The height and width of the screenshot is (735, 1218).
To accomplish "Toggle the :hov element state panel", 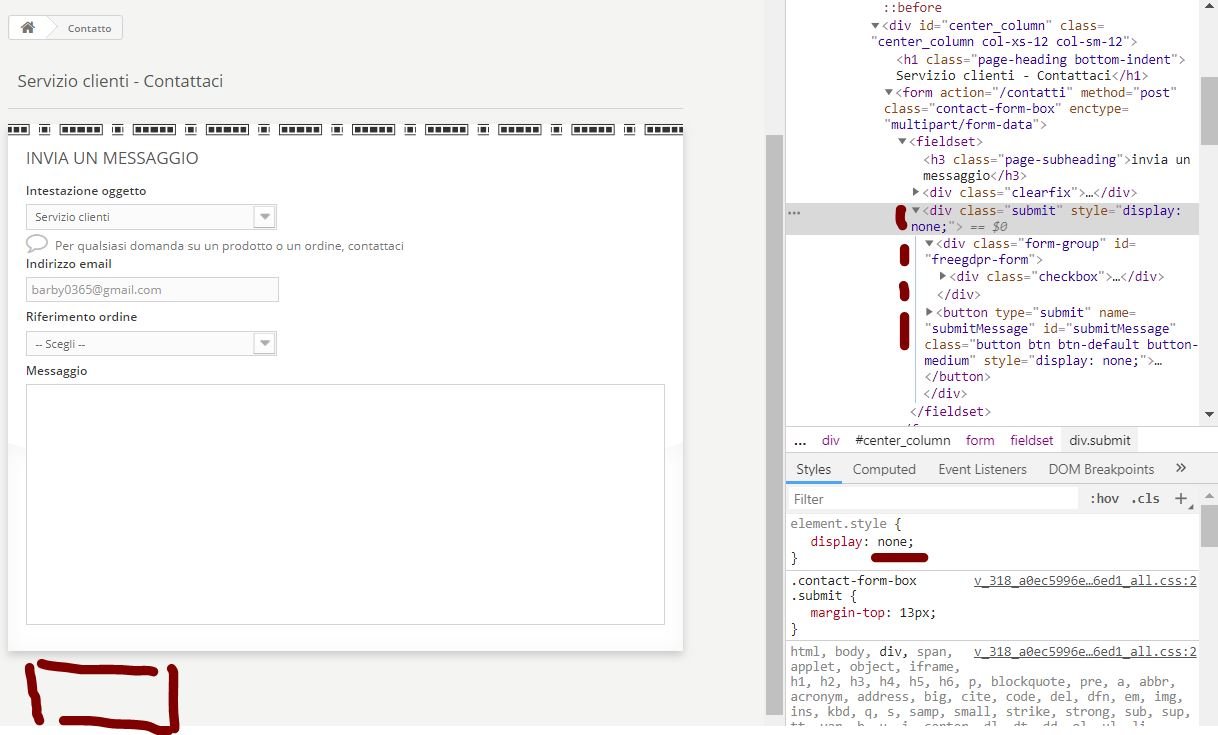I will 1104,498.
